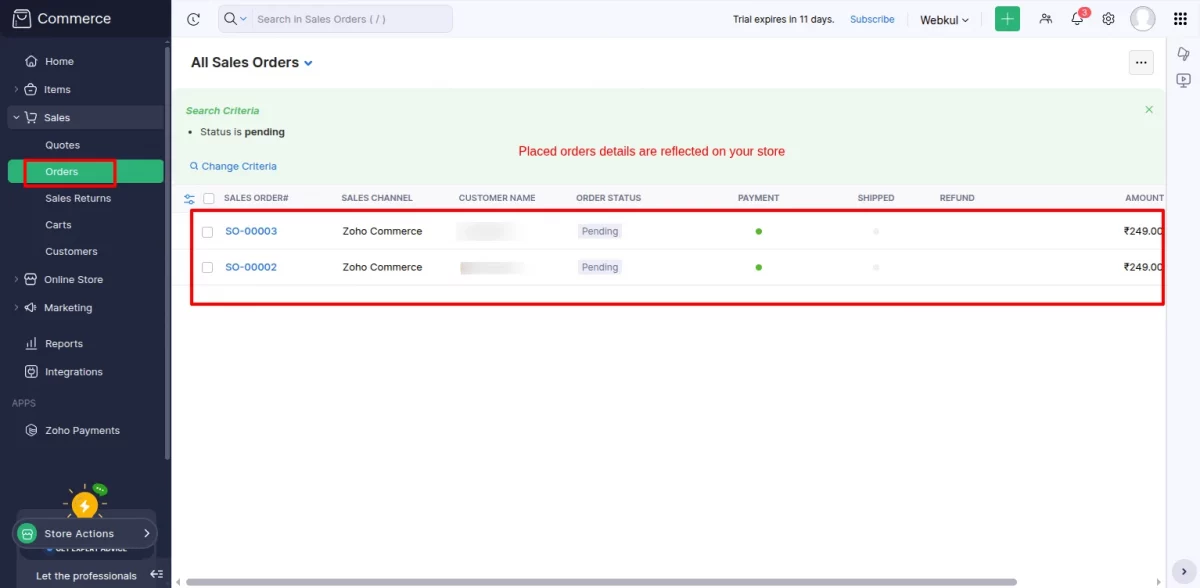
Task: Click the green payment dot for SO-00003
Action: coord(759,231)
